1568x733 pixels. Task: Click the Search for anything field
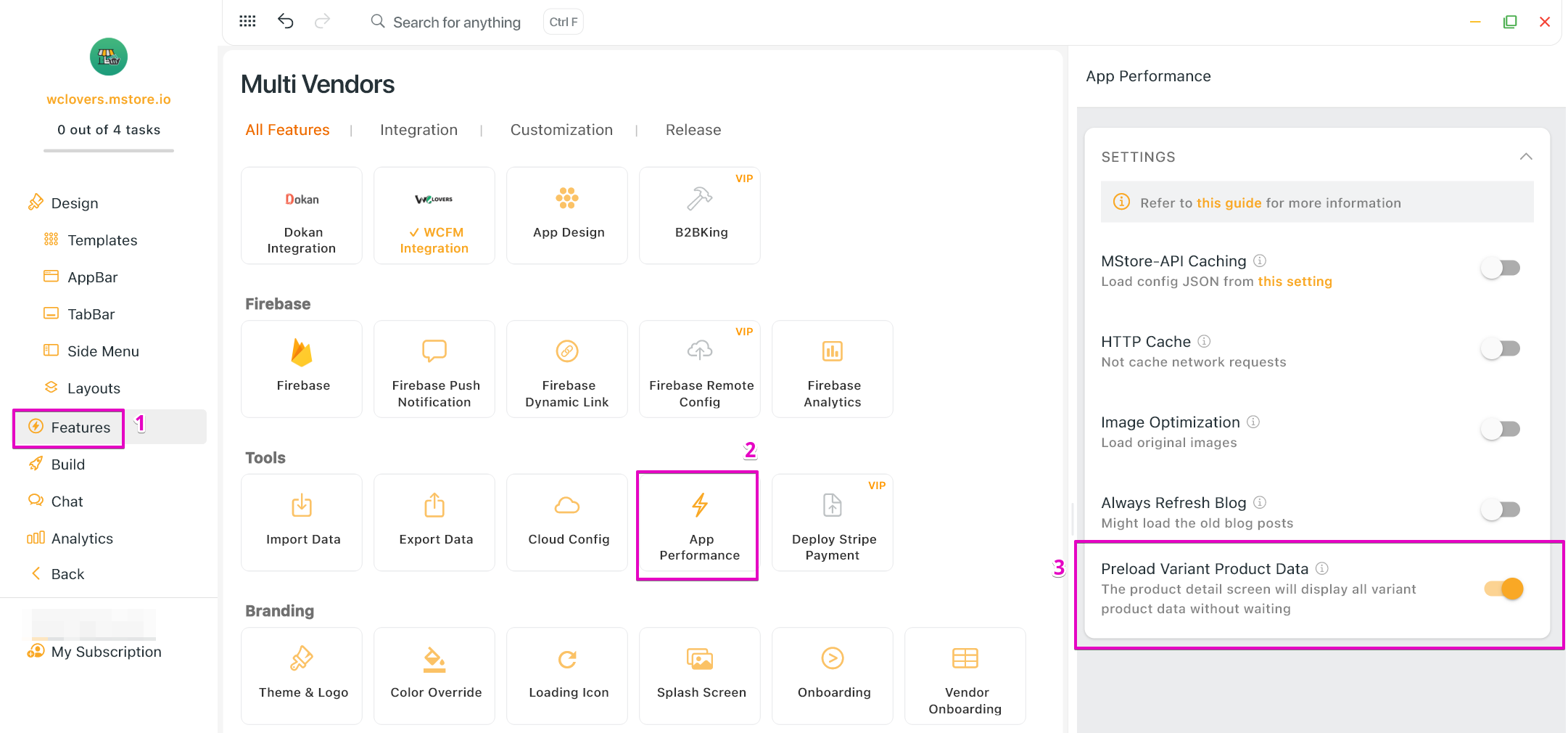[456, 22]
